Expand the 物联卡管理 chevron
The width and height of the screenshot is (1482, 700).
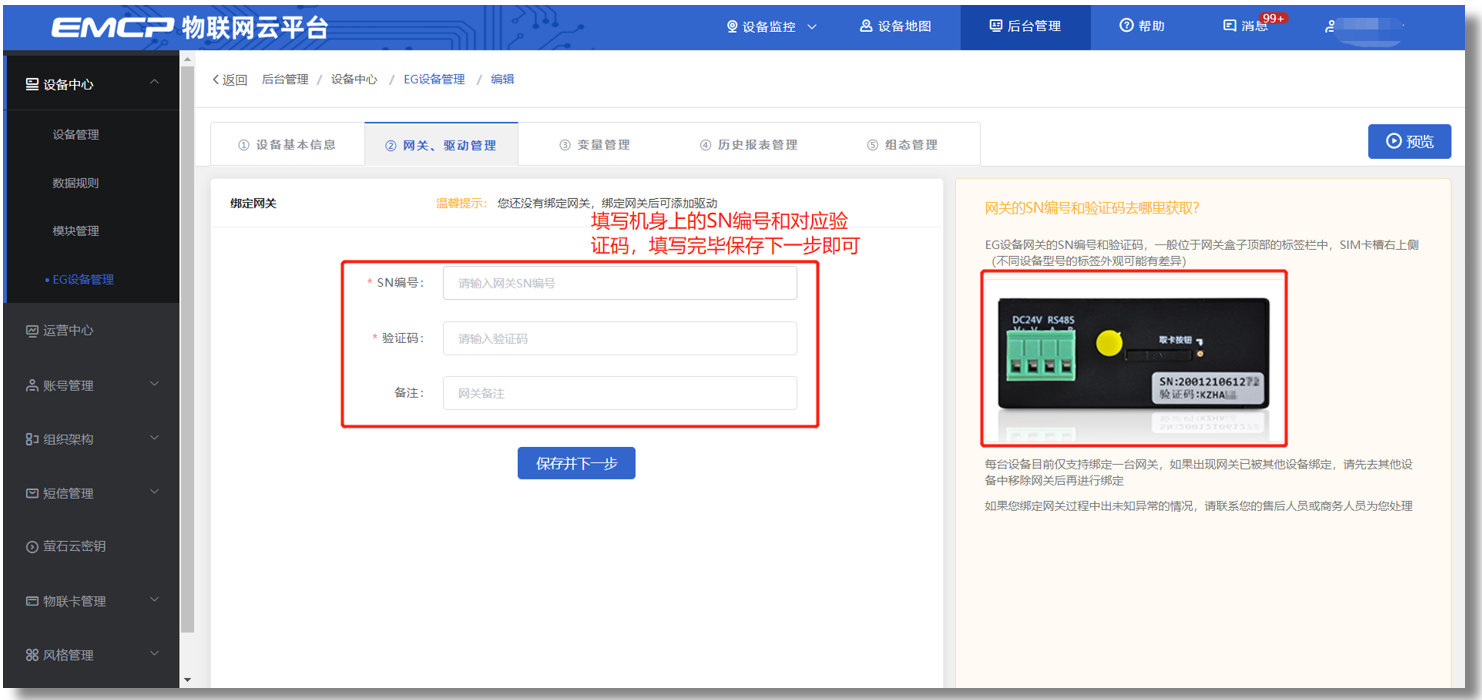coord(154,599)
